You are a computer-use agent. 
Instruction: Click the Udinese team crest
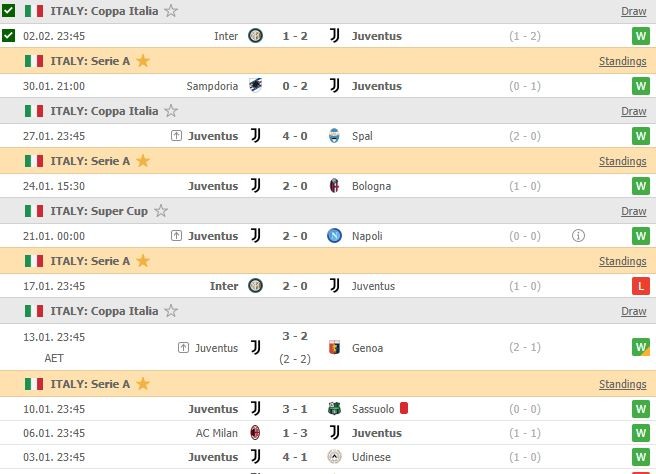[x=334, y=458]
